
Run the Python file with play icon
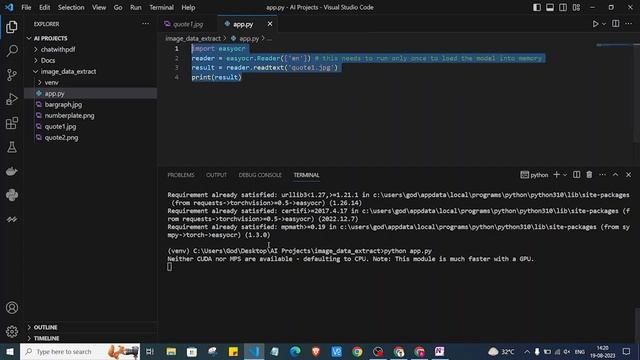pyautogui.click(x=596, y=24)
